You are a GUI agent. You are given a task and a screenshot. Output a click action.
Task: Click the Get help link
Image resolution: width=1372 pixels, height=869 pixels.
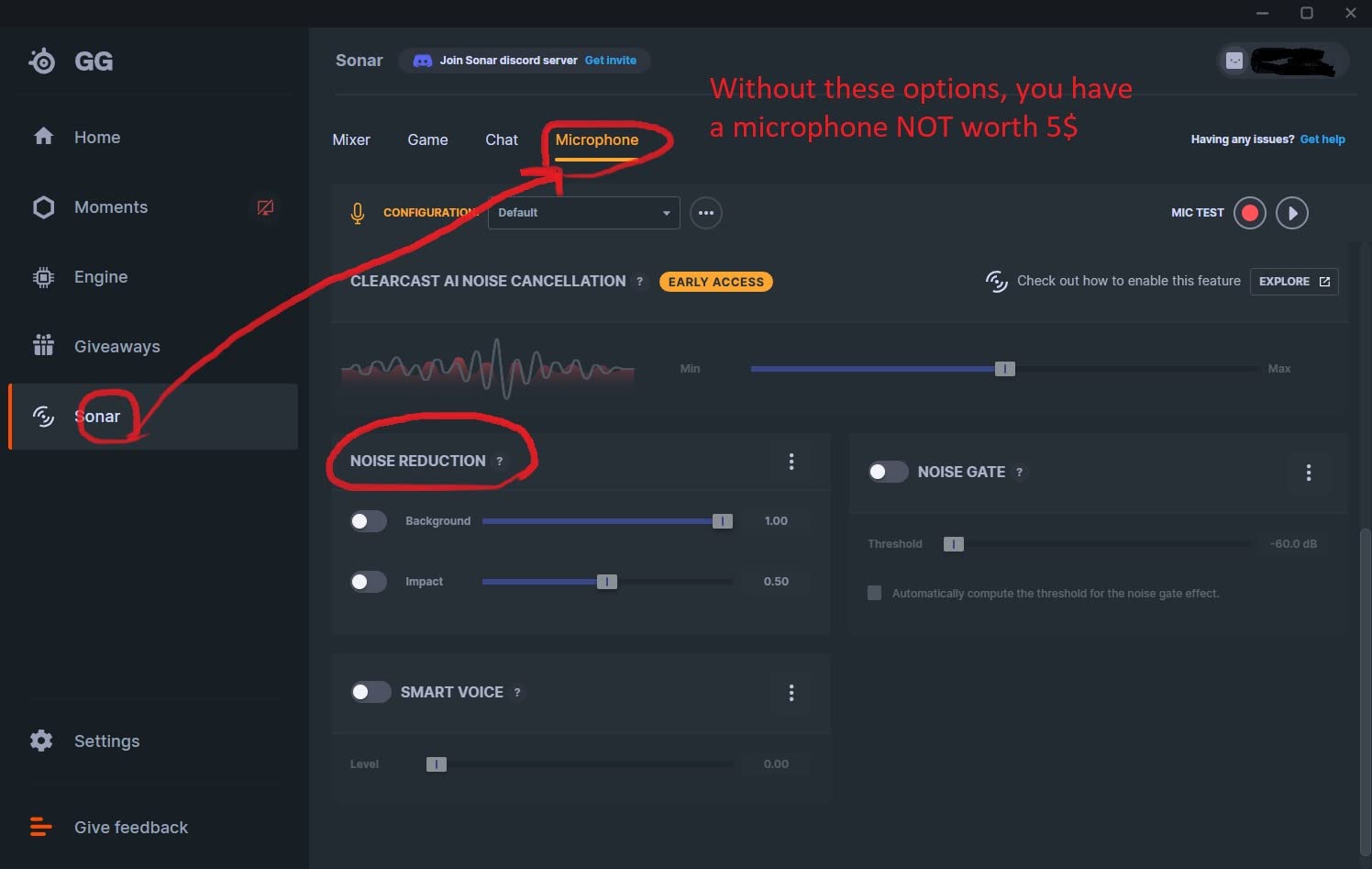(x=1322, y=139)
